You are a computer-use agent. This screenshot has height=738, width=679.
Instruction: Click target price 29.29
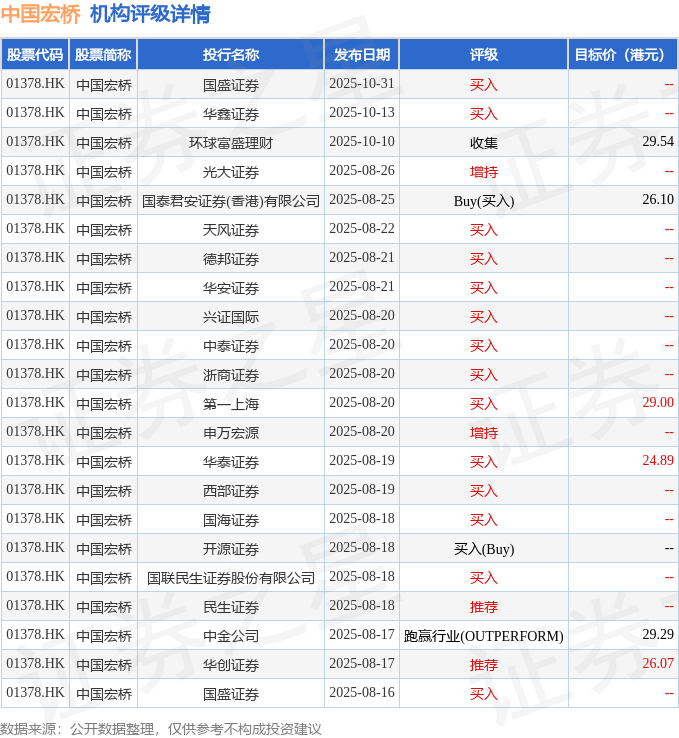(x=658, y=634)
